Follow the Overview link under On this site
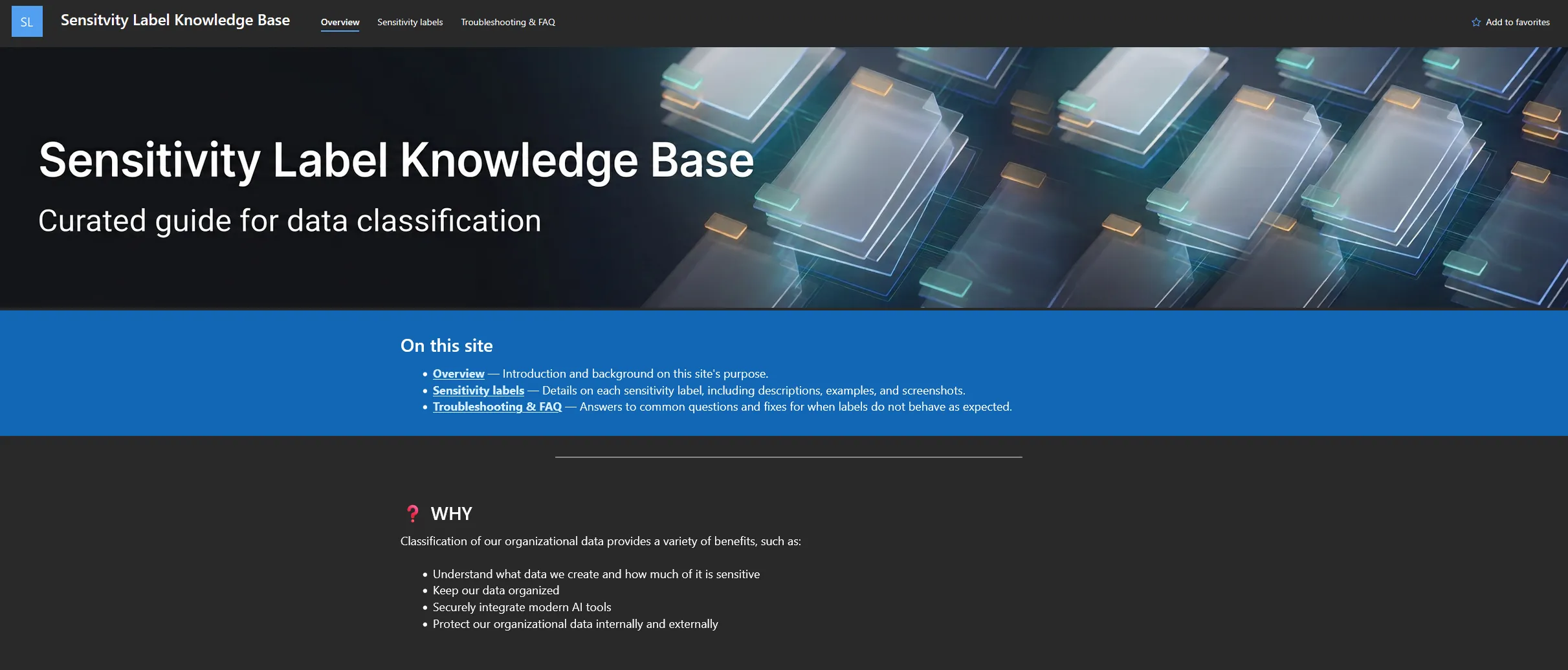The width and height of the screenshot is (1568, 670). 458,374
